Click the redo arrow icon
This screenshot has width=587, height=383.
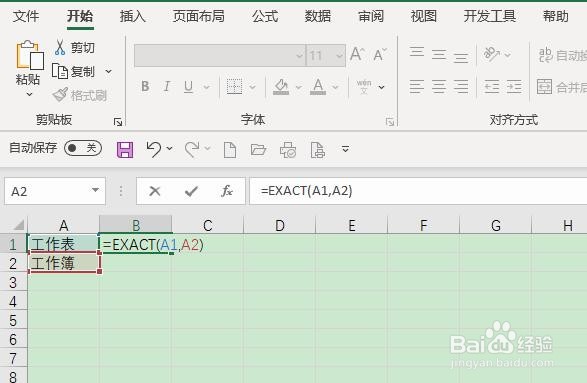pos(192,149)
